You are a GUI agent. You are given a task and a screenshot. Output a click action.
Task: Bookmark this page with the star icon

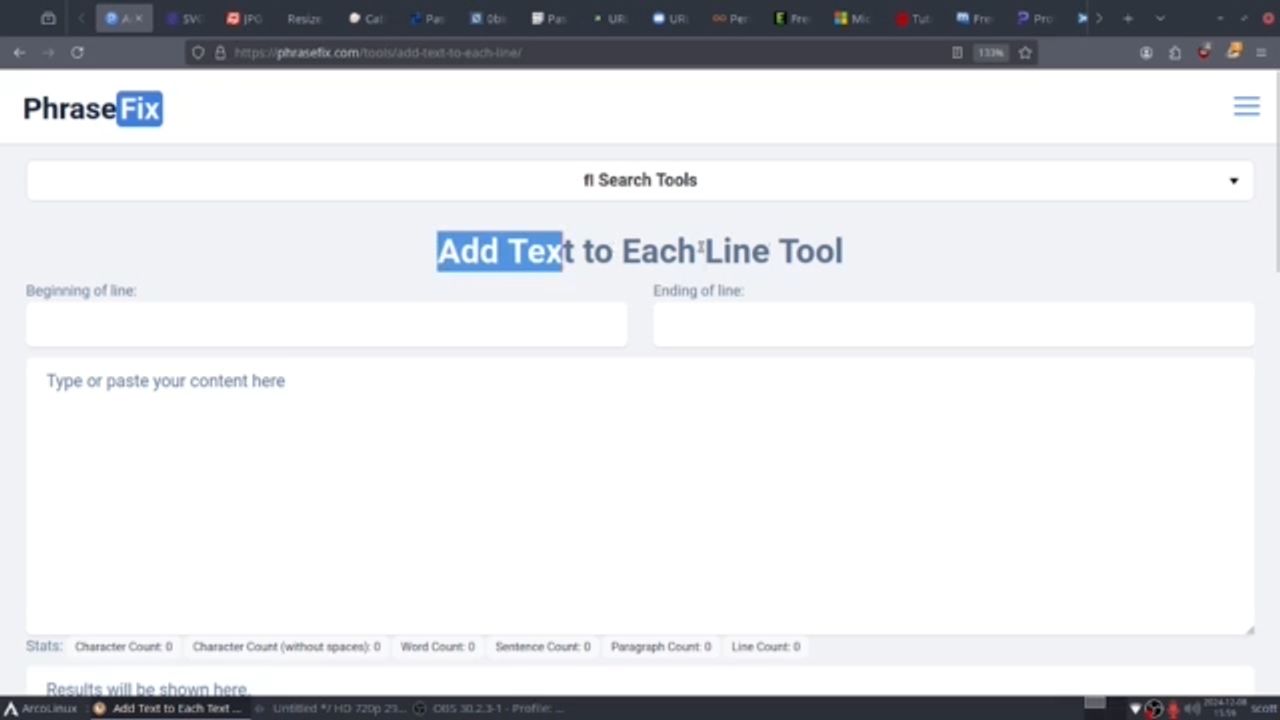click(1025, 53)
